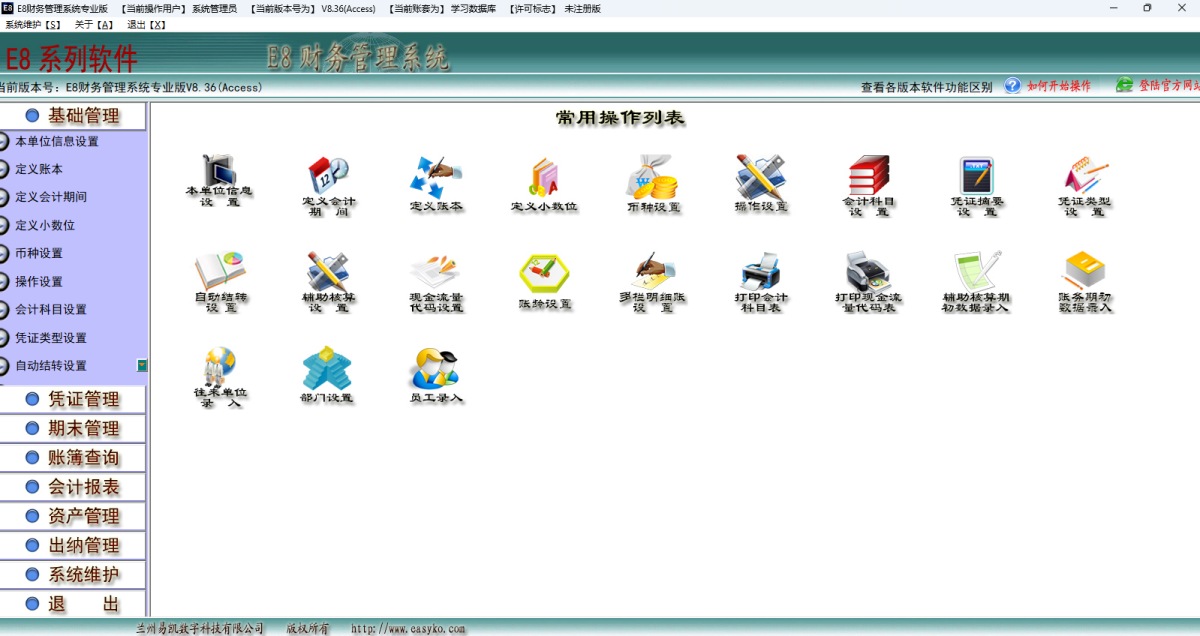
Task: Expand the 凭证管理 sidebar section
Action: coord(84,399)
